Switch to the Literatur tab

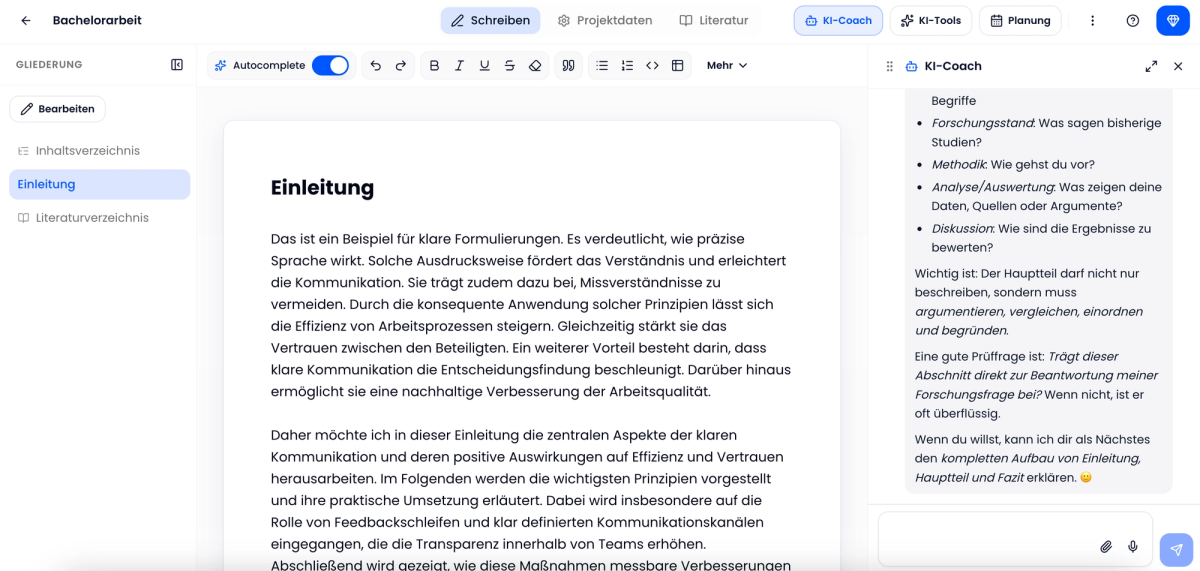(714, 20)
